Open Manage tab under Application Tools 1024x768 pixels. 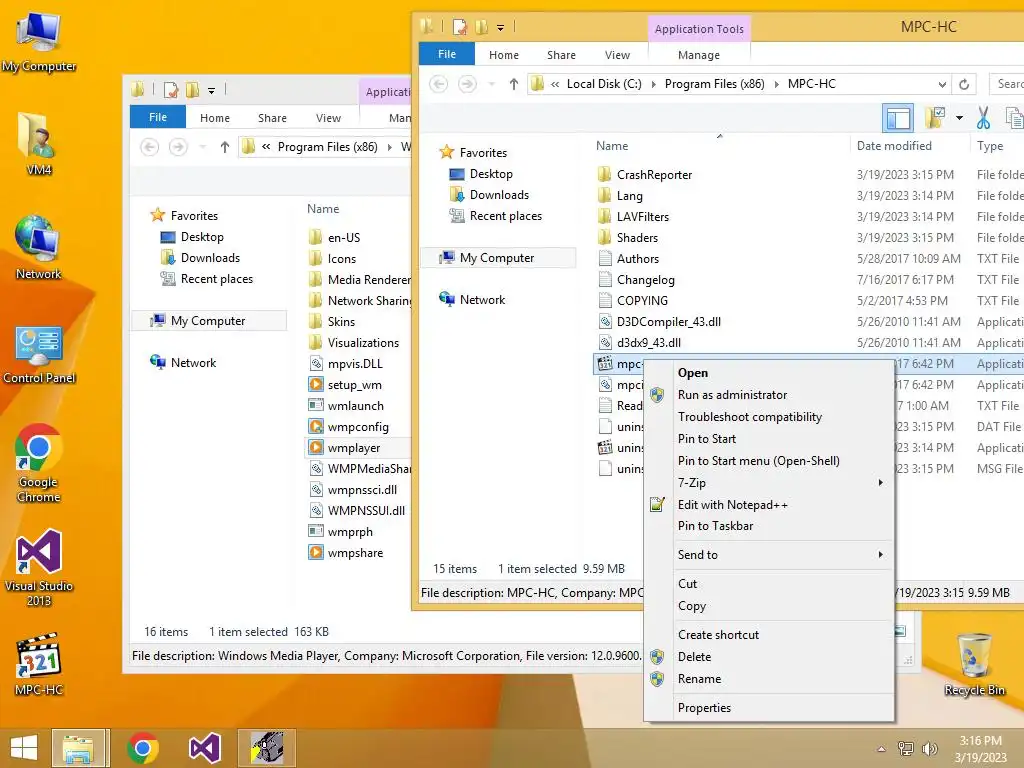pyautogui.click(x=699, y=55)
